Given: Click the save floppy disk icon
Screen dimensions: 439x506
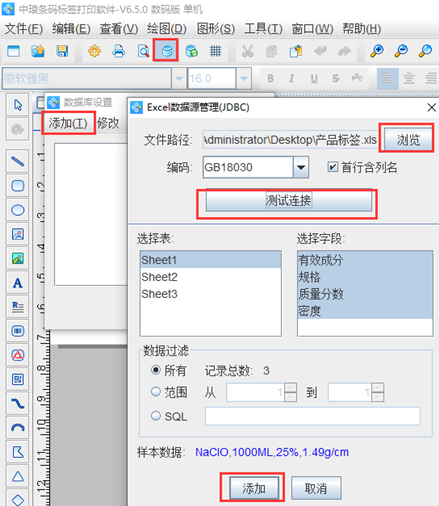Looking at the screenshot, I should (x=62, y=51).
